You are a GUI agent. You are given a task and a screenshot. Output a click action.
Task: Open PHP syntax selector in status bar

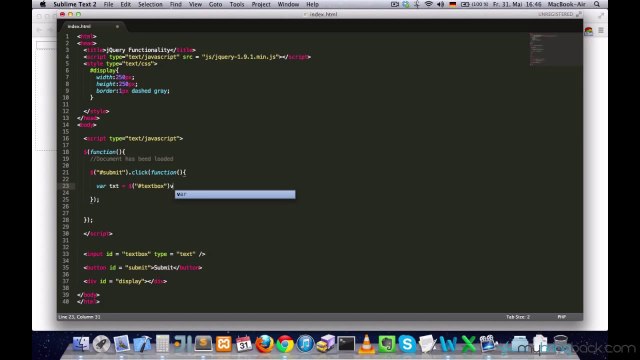(x=561, y=317)
